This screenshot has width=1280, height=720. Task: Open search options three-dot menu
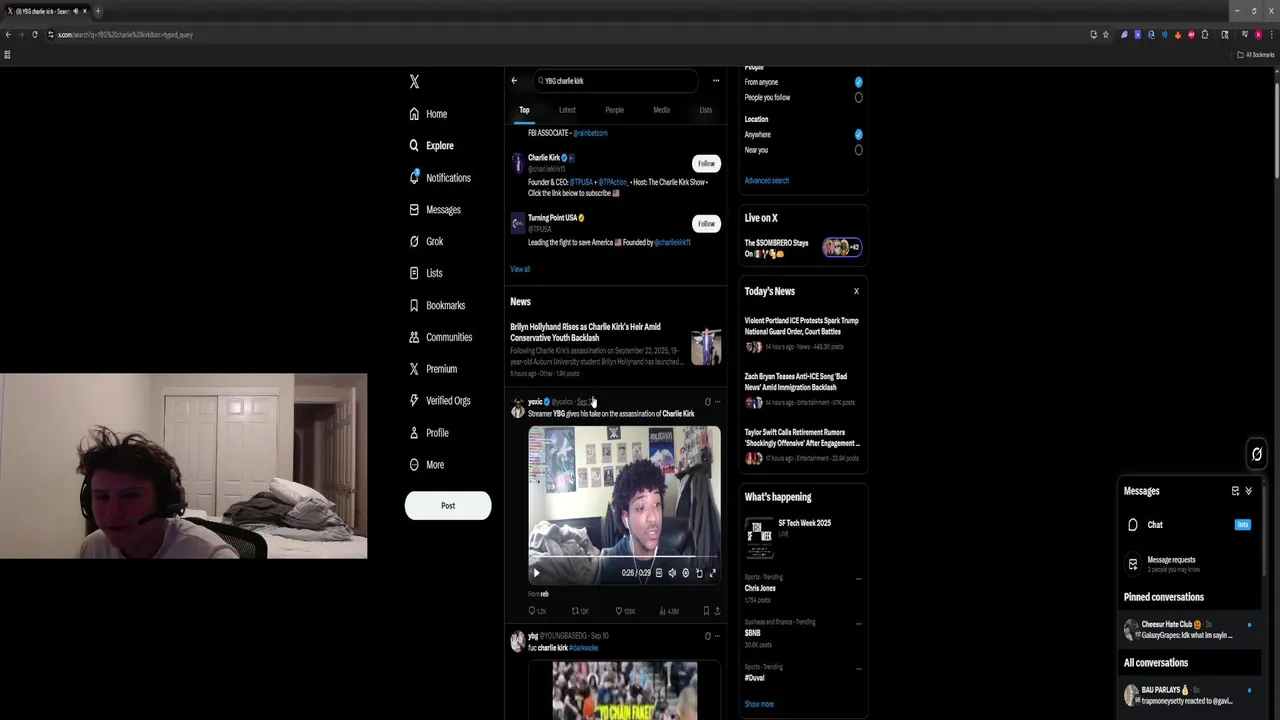(716, 81)
